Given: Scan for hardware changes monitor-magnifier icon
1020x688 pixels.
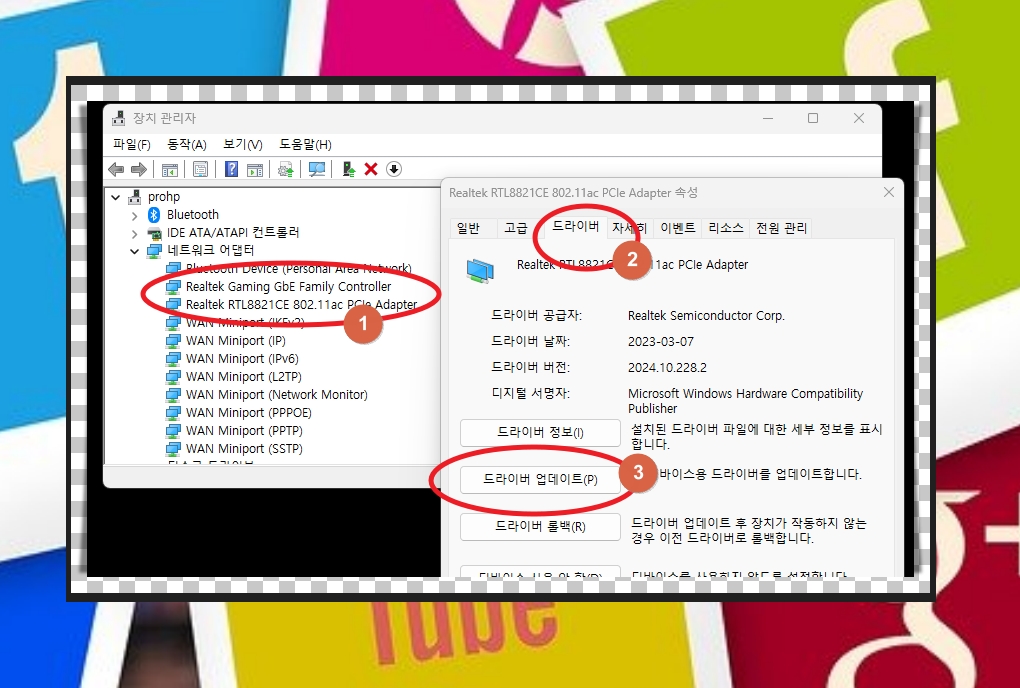Looking at the screenshot, I should tap(317, 170).
